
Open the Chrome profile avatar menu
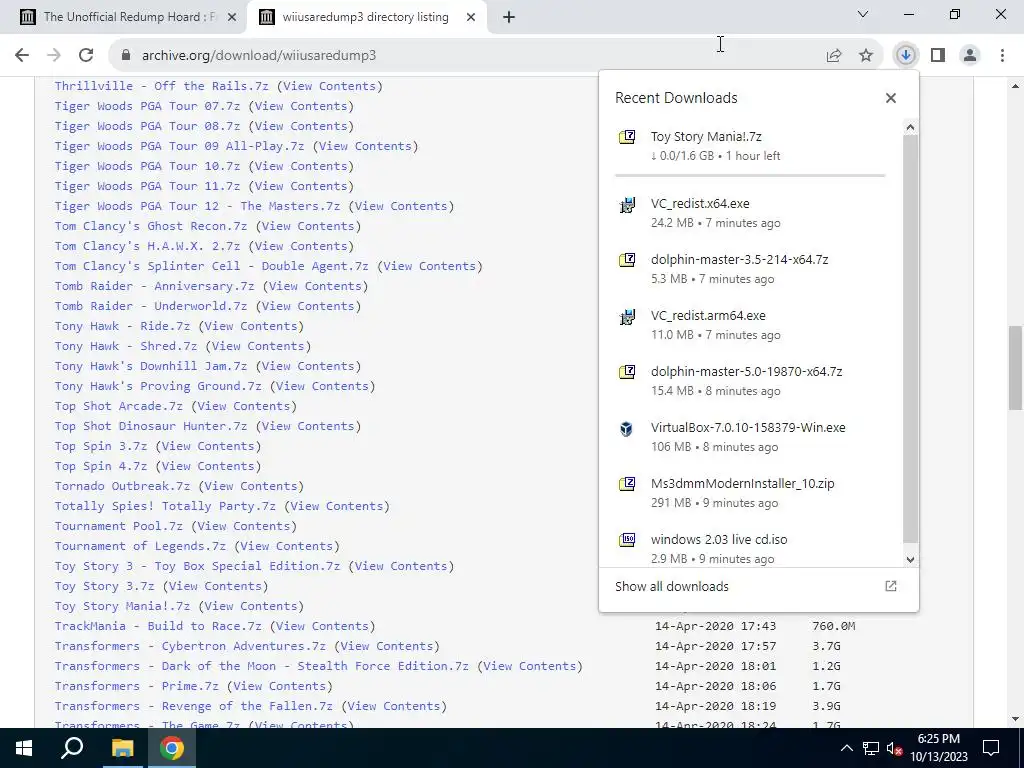tap(970, 56)
